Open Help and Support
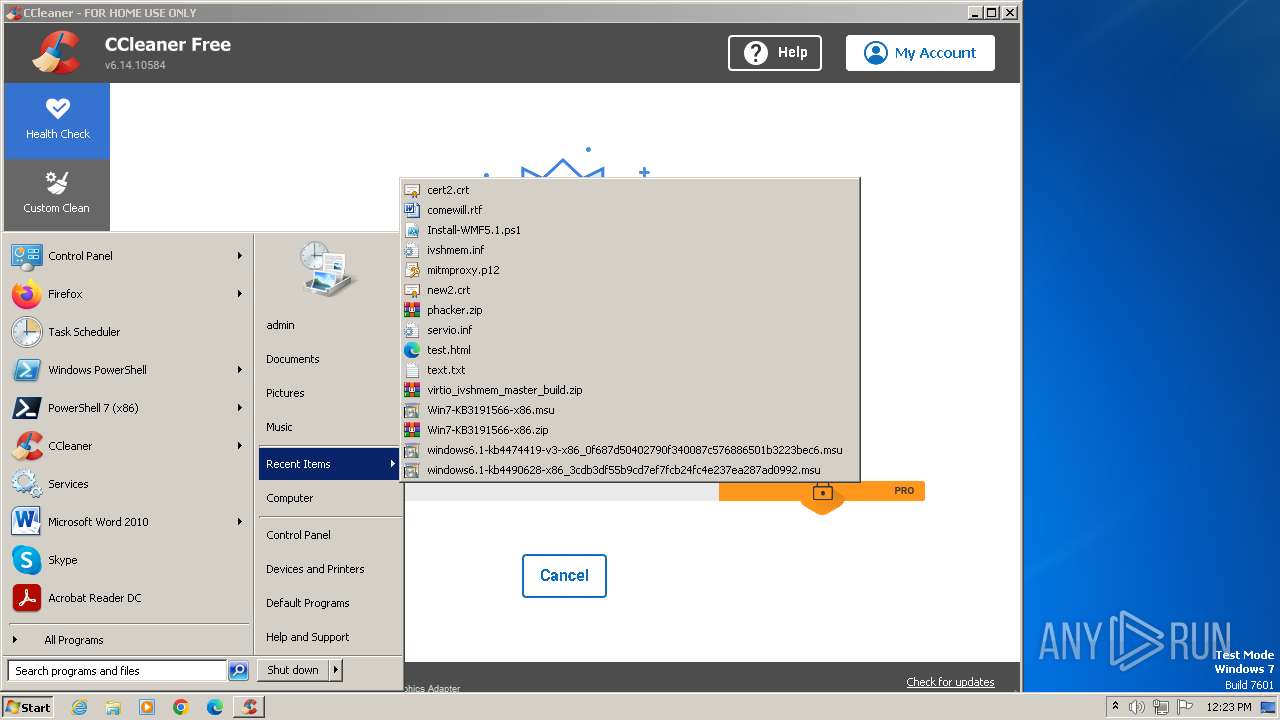The height and width of the screenshot is (720, 1280). coord(330,637)
